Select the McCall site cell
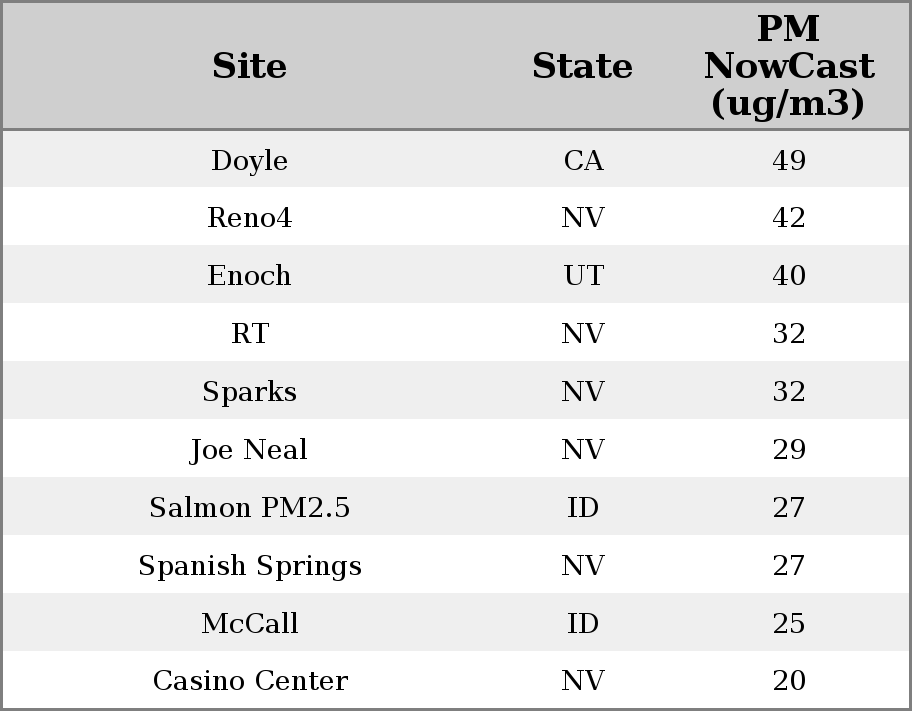912x711 pixels. tap(249, 624)
